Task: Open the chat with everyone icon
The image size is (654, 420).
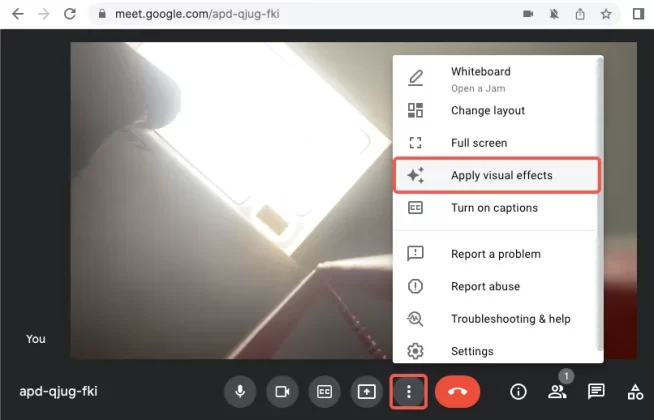Action: pyautogui.click(x=596, y=391)
